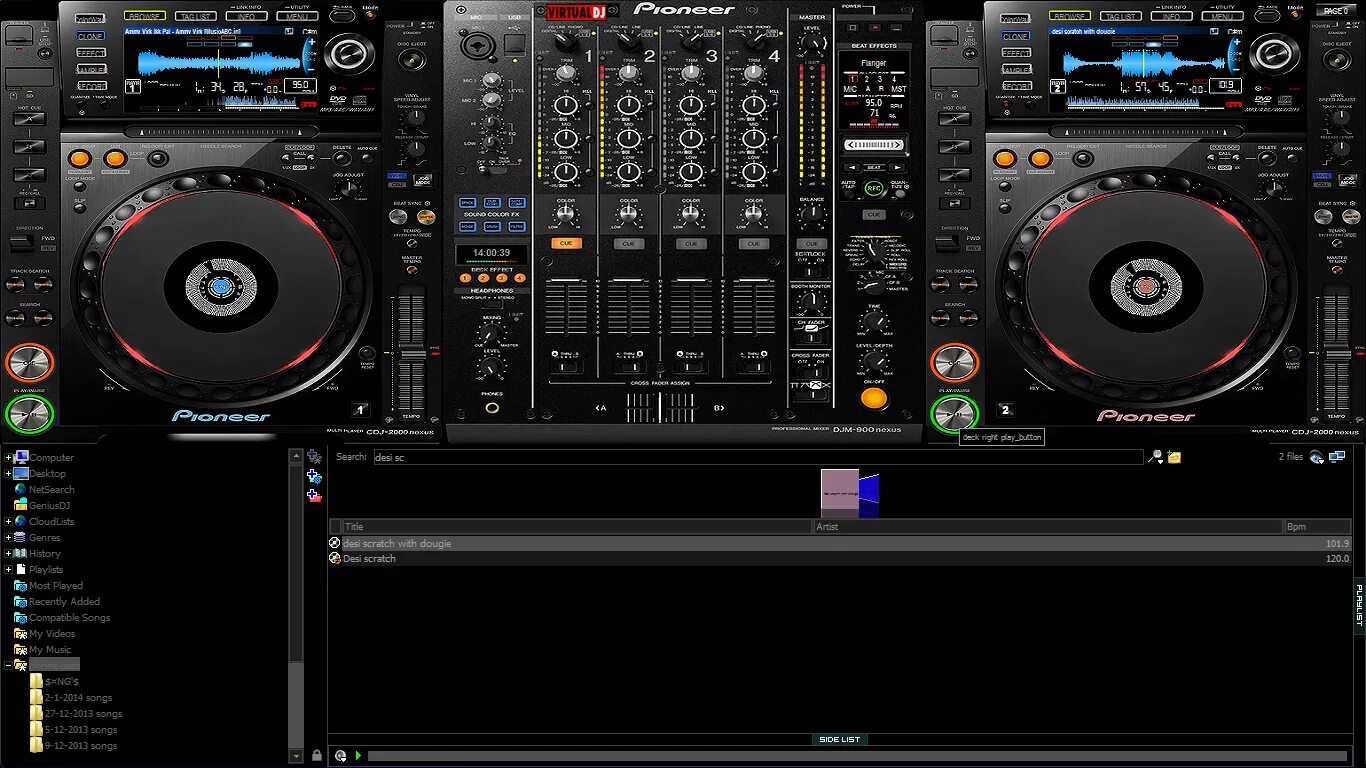
Task: Start the left deck with its green play/pause button
Action: [x=28, y=414]
